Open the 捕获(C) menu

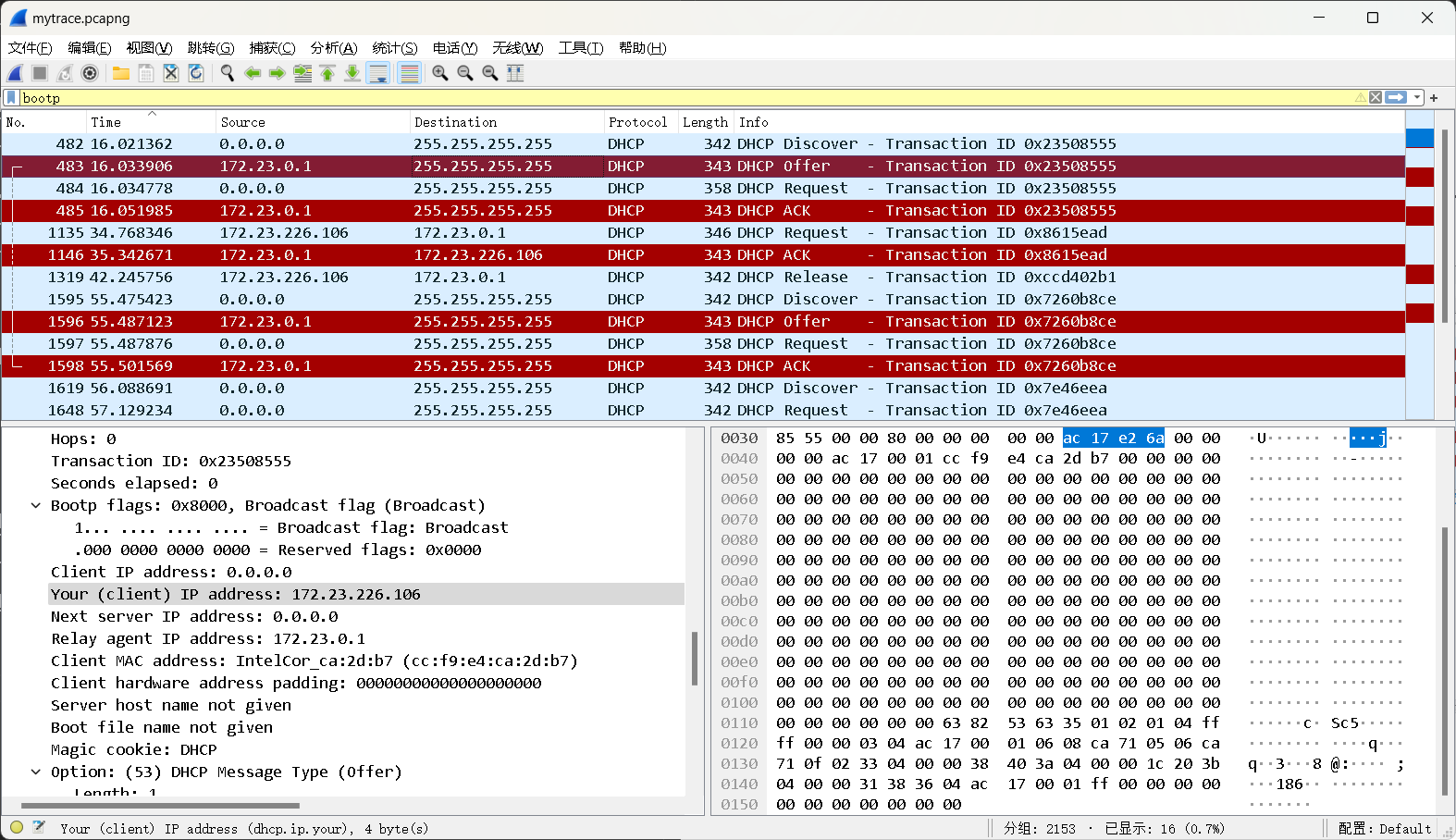[272, 48]
